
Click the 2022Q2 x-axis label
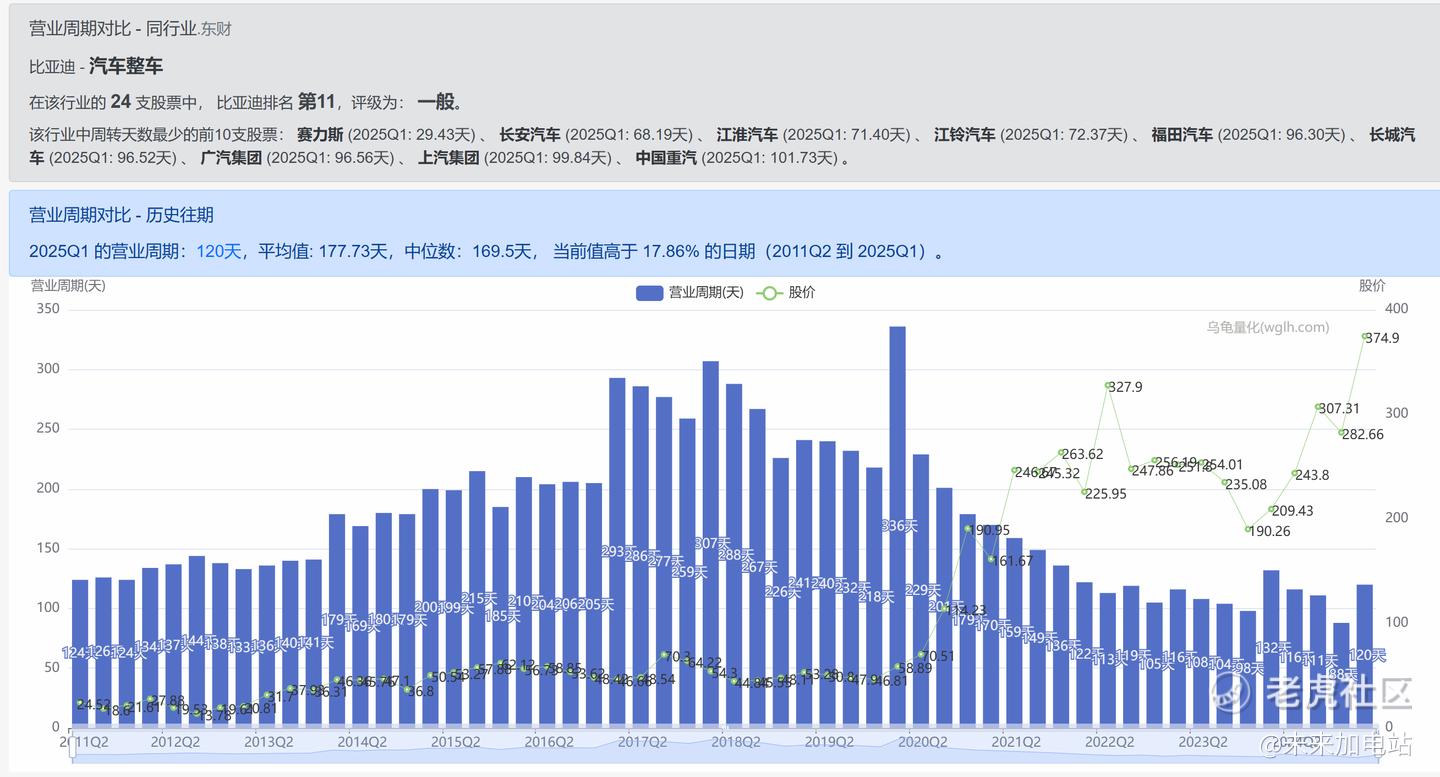tap(1109, 742)
